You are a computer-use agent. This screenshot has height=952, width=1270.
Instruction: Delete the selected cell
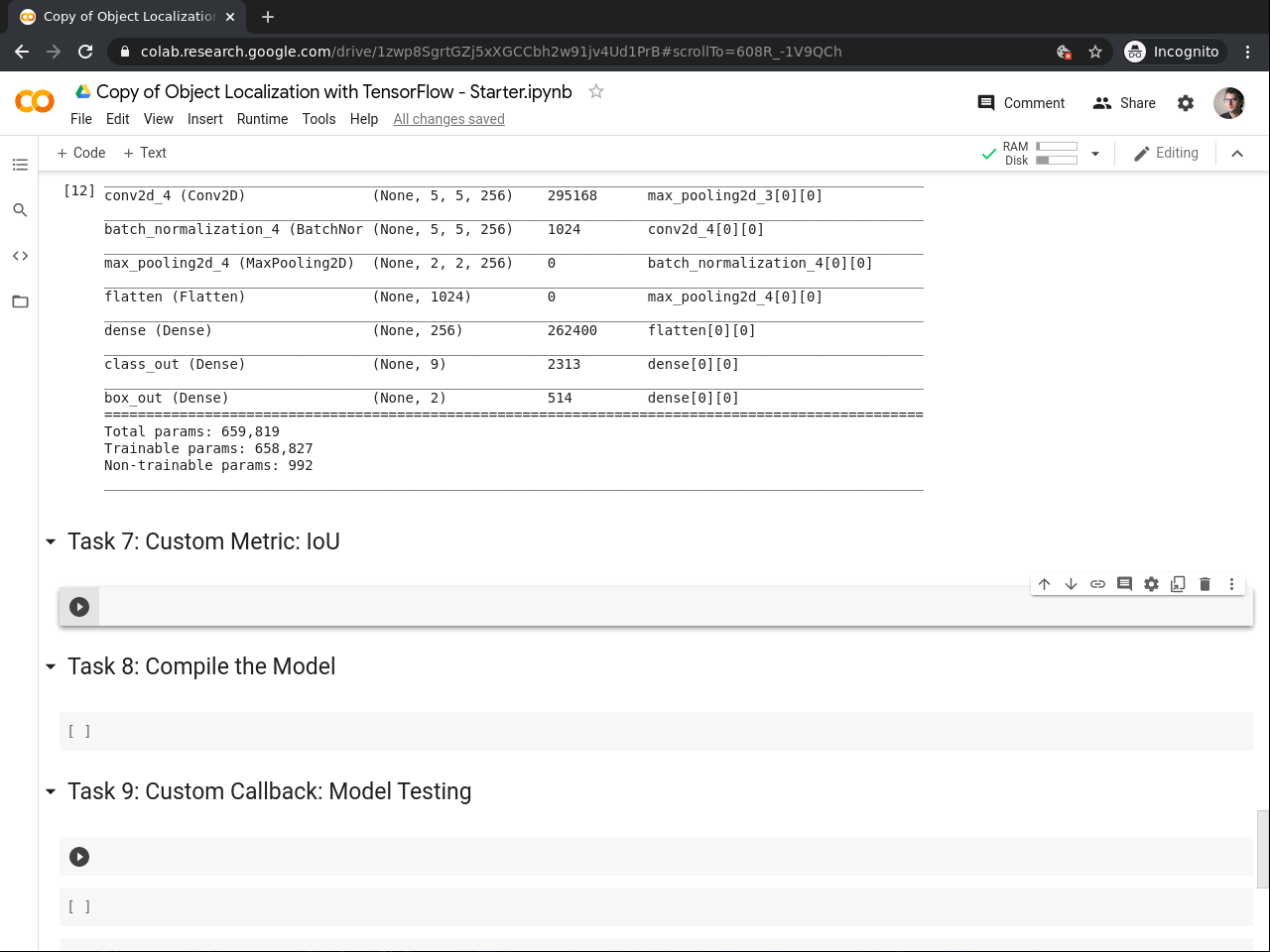(x=1205, y=584)
